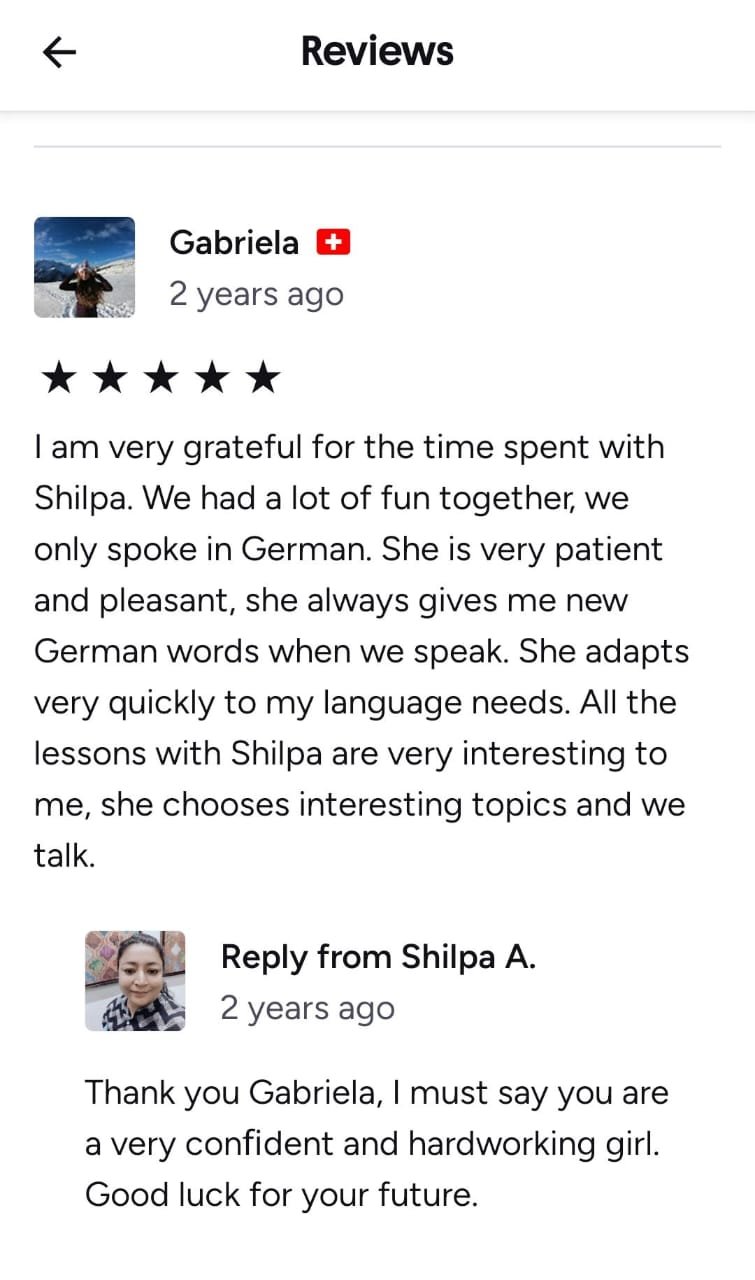
Task: Tap the back arrow in header
Action: [x=60, y=53]
